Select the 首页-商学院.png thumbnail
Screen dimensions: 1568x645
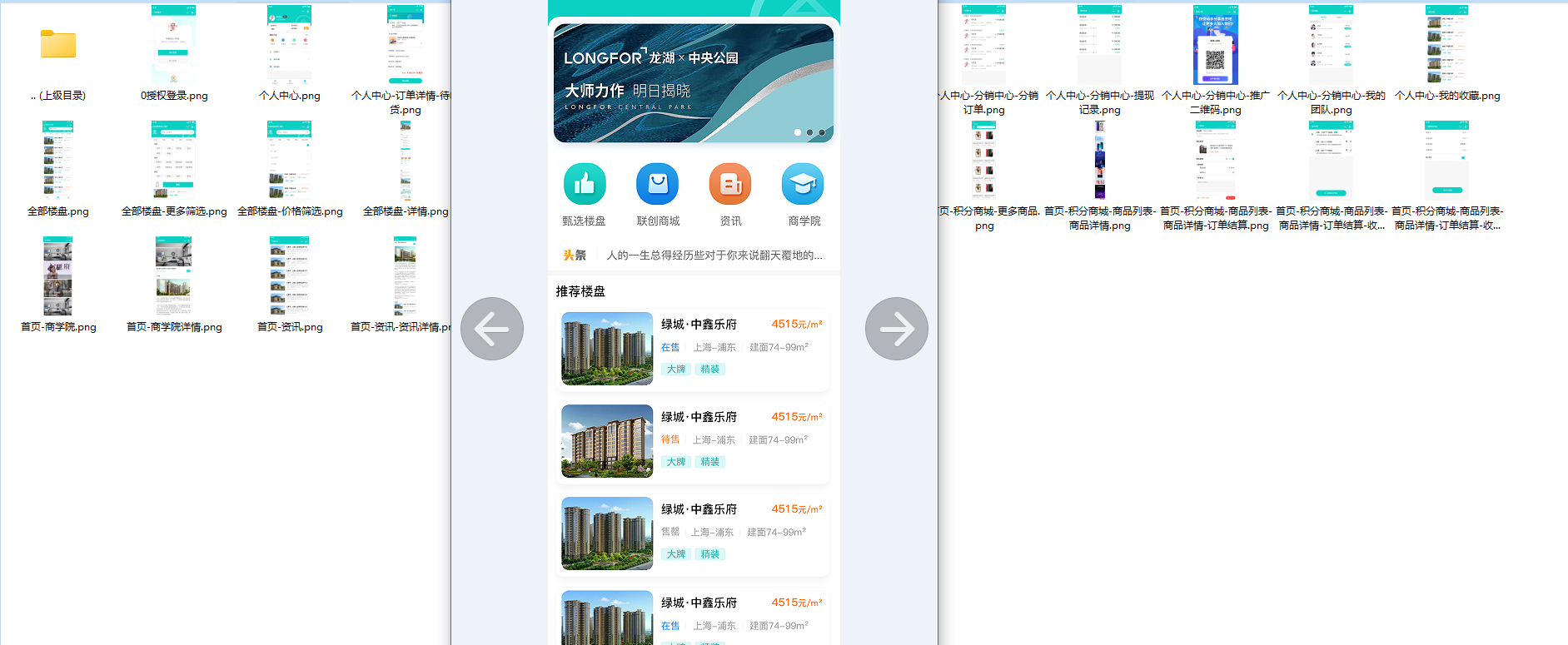pyautogui.click(x=58, y=275)
